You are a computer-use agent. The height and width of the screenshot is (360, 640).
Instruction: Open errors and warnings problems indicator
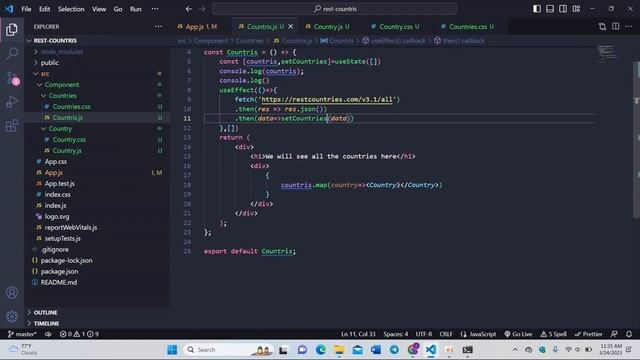tap(79, 334)
